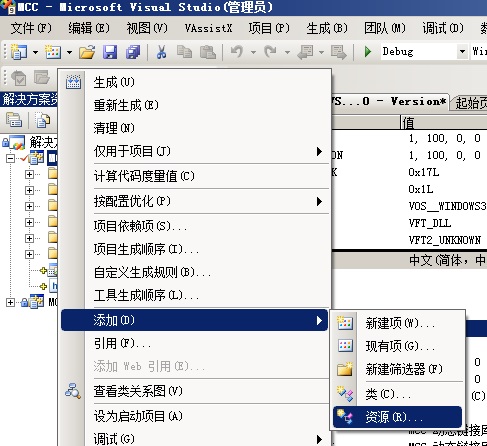Image resolution: width=487 pixels, height=446 pixels.
Task: Click the Cut scissors icon
Action: tap(161, 52)
